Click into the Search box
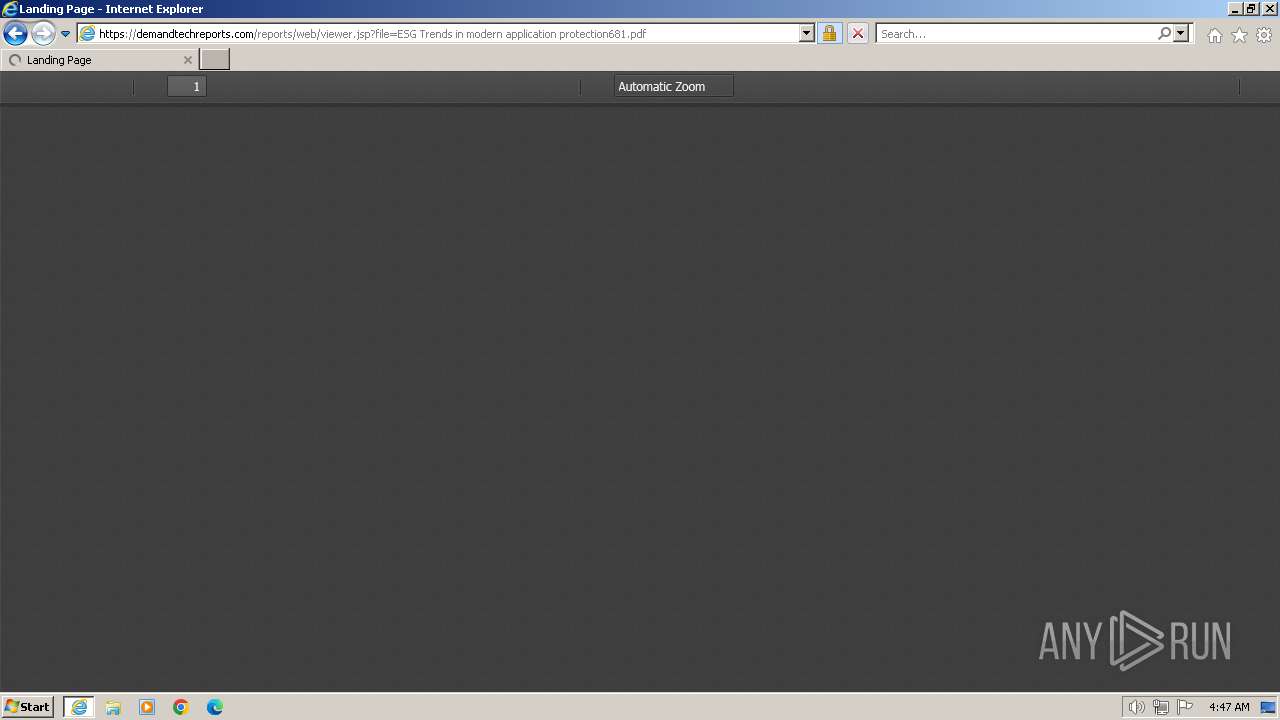1280x720 pixels. coord(1016,34)
